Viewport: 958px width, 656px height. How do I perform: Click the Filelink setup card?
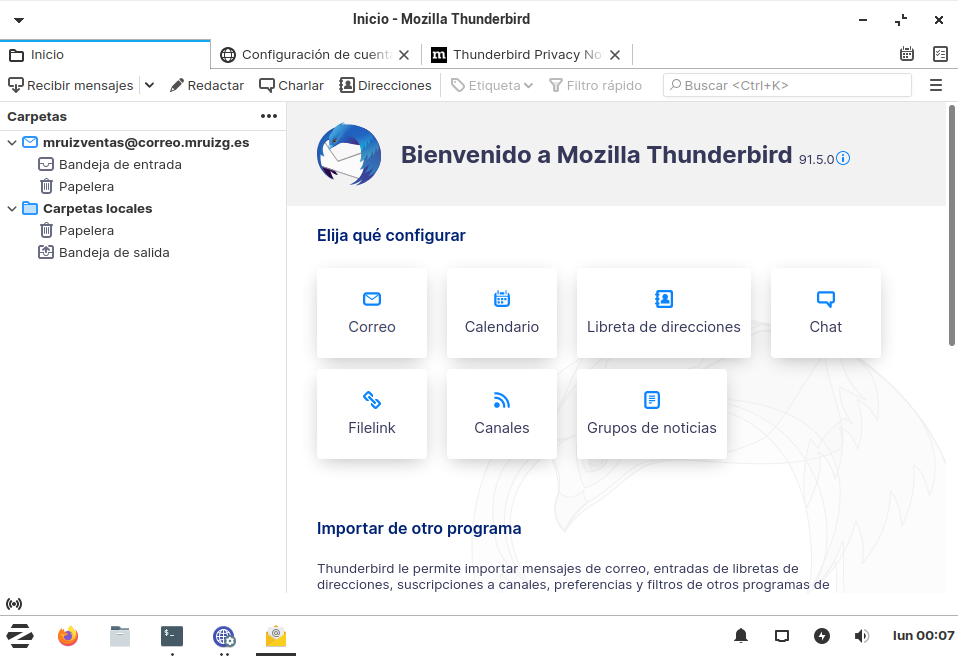point(372,414)
